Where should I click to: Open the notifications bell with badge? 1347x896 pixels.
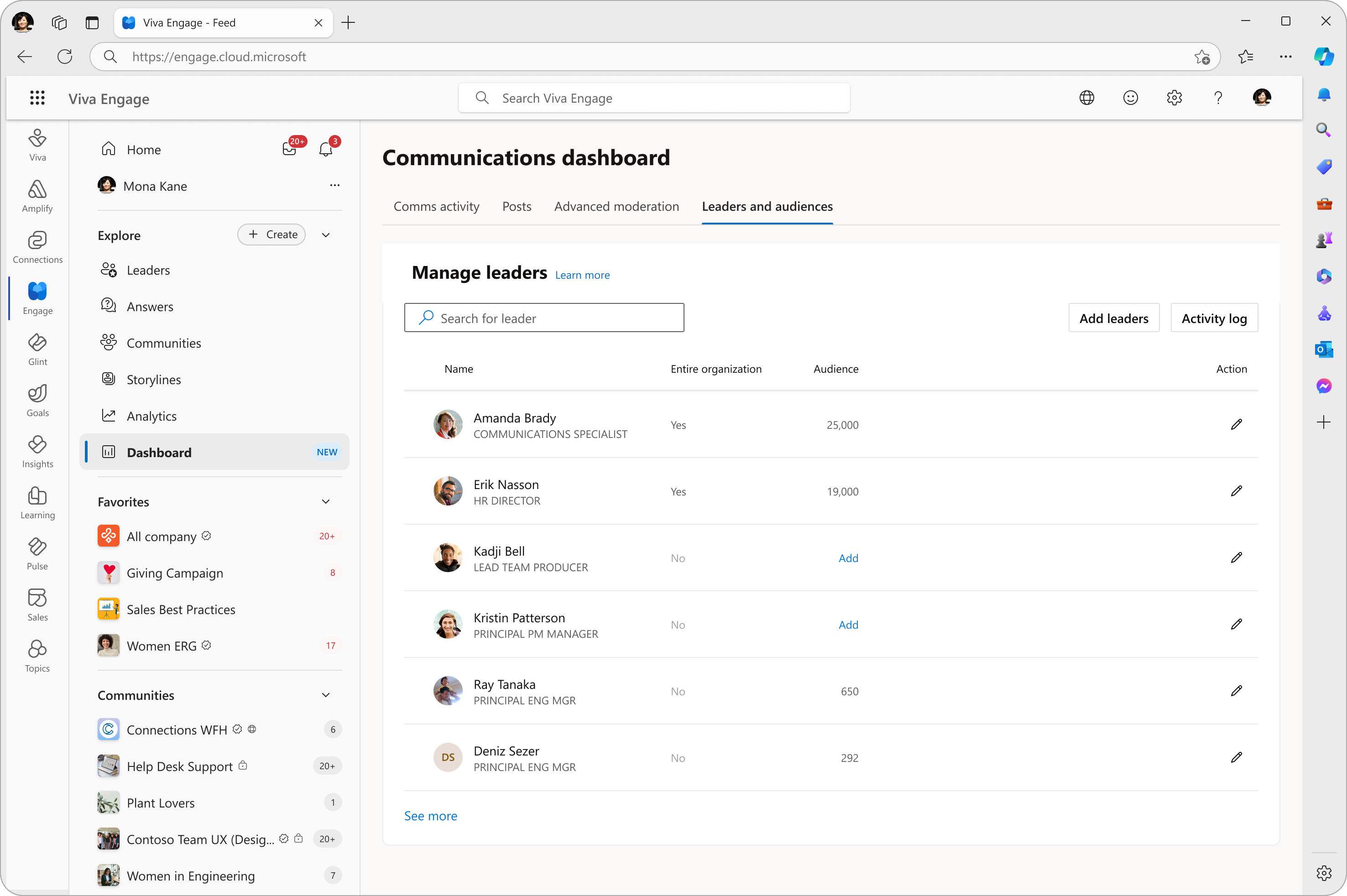click(x=326, y=149)
